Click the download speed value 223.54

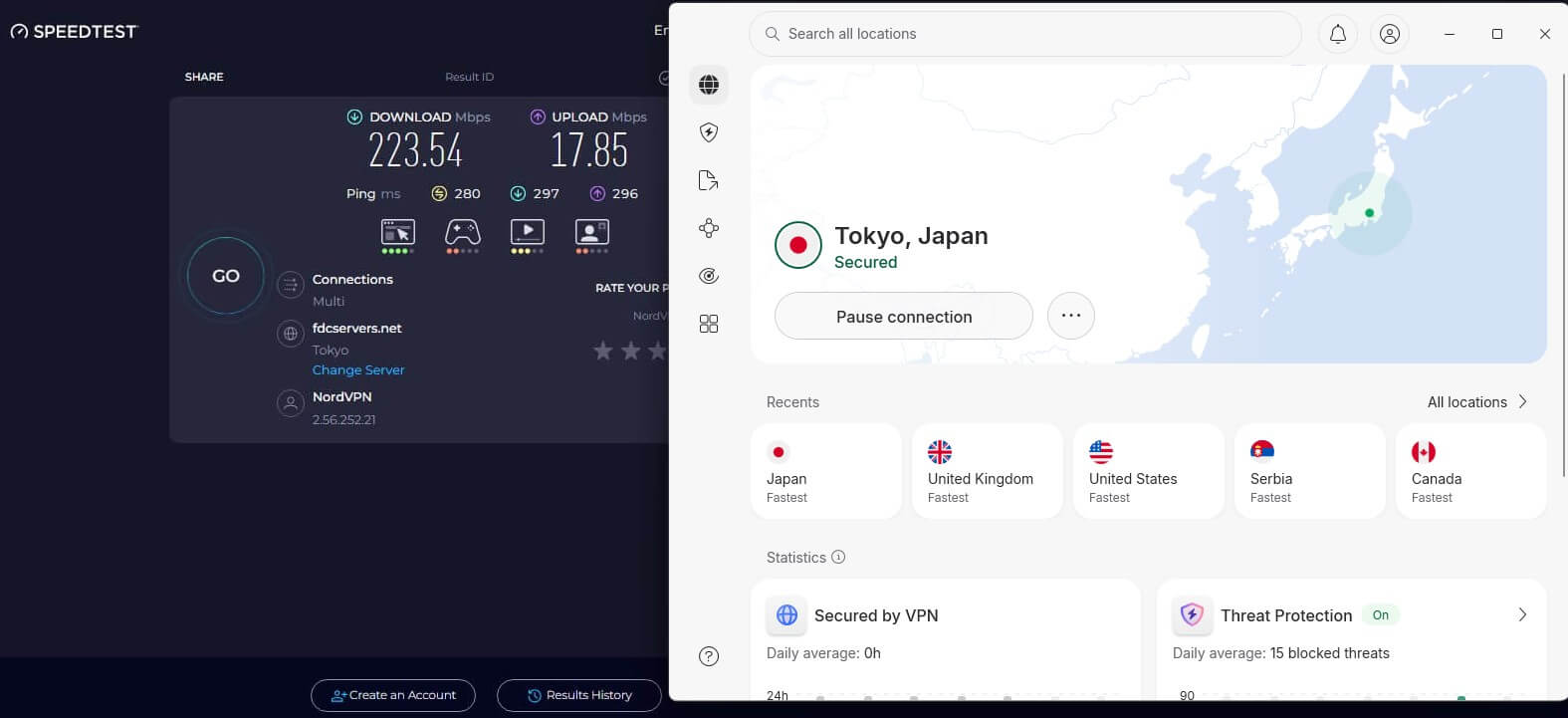(415, 151)
